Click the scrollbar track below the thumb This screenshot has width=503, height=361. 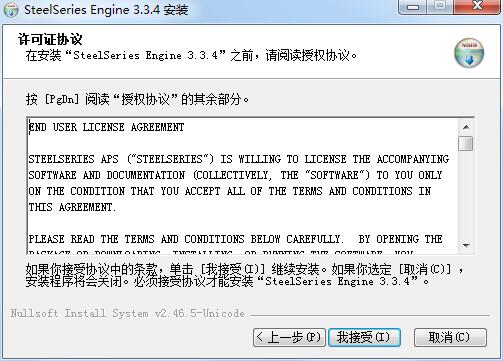click(466, 195)
